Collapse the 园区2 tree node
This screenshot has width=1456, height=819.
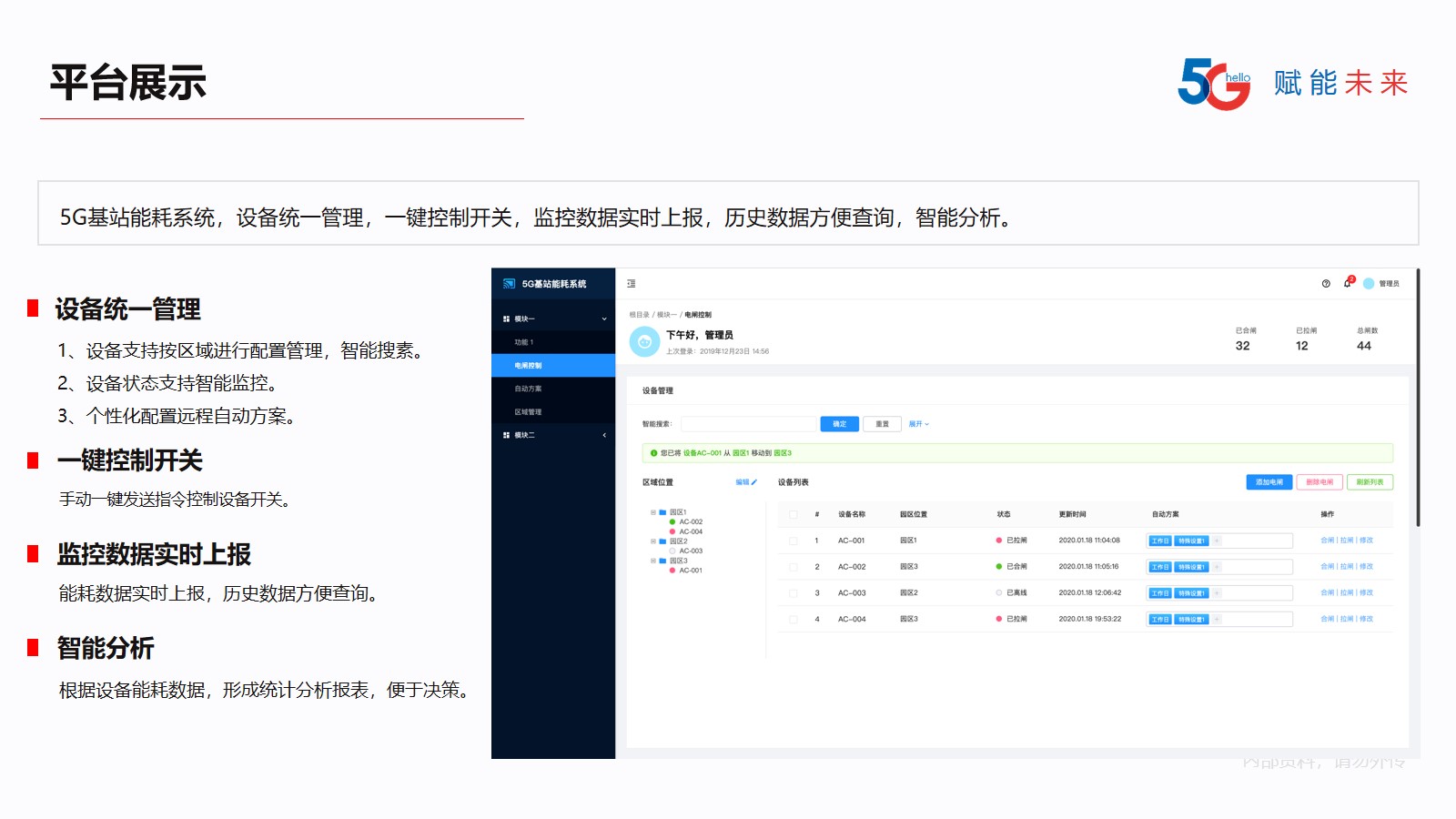pos(653,541)
